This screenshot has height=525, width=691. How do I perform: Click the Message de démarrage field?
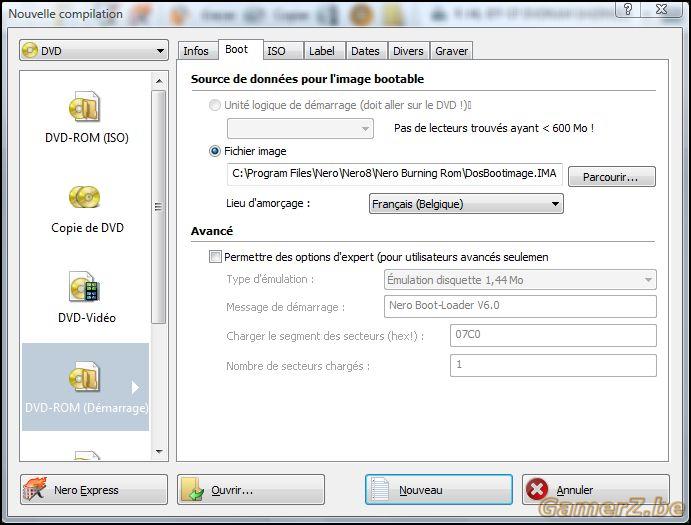pyautogui.click(x=520, y=306)
